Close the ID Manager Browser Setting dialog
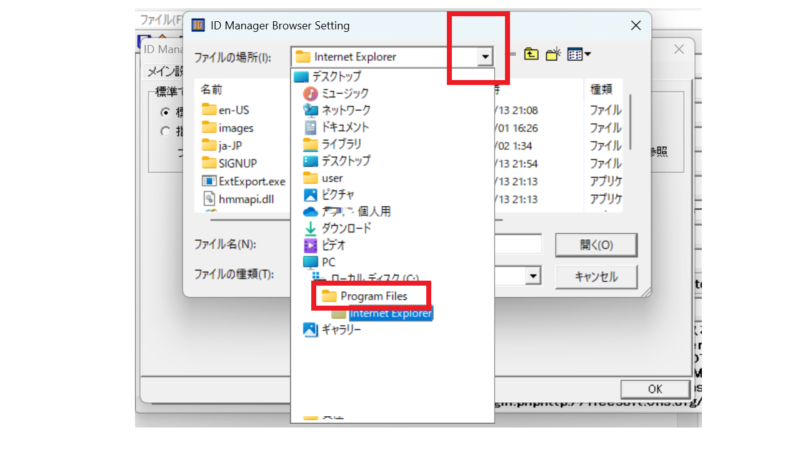 636,26
